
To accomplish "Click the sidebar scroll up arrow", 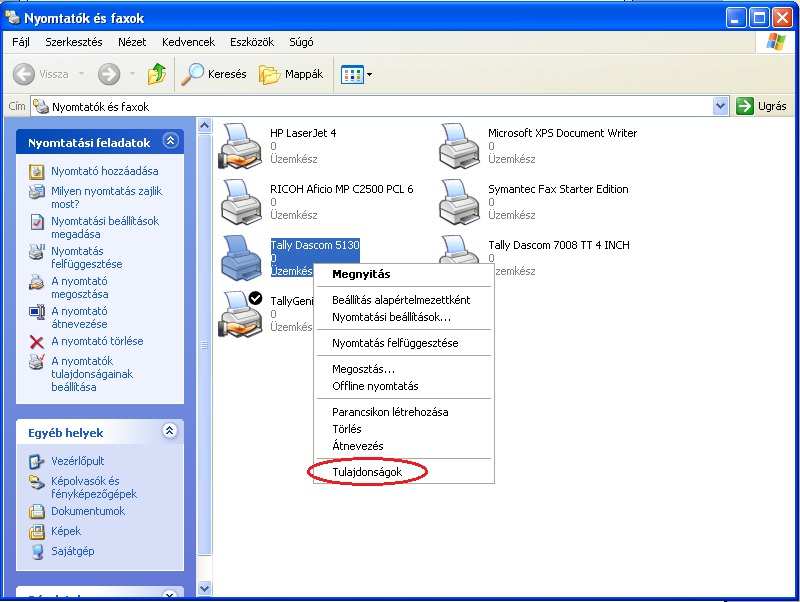I will click(205, 126).
